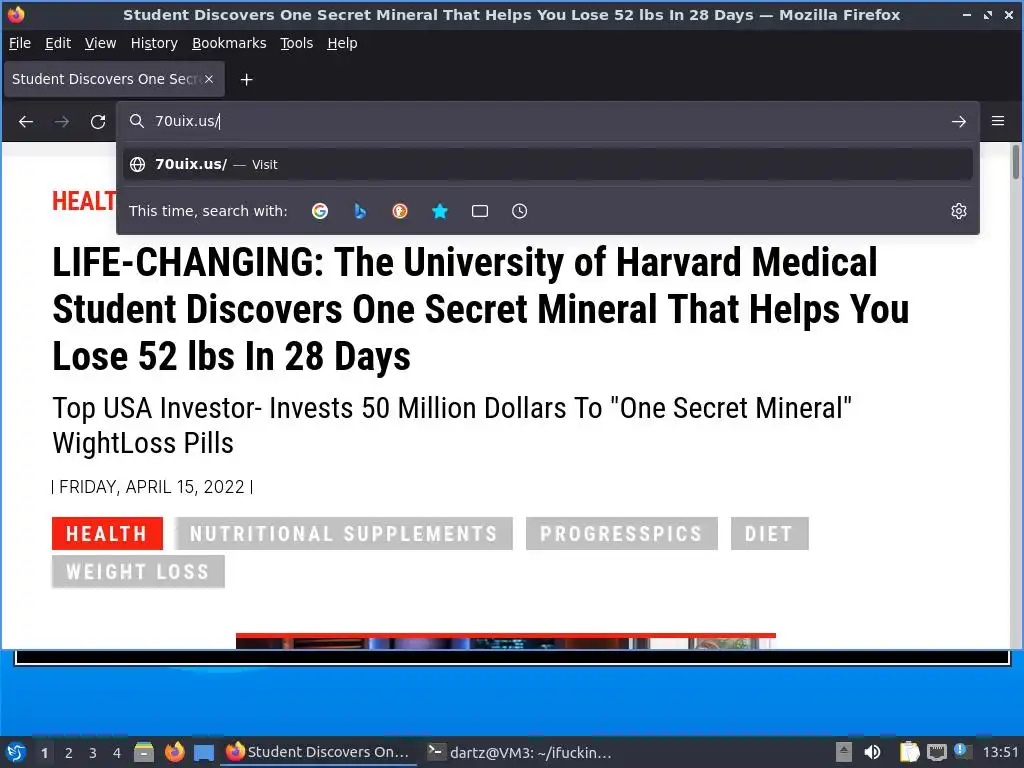Click the NUTRITIONAL SUPPLEMENTS tag
This screenshot has height=768, width=1024.
tap(344, 534)
